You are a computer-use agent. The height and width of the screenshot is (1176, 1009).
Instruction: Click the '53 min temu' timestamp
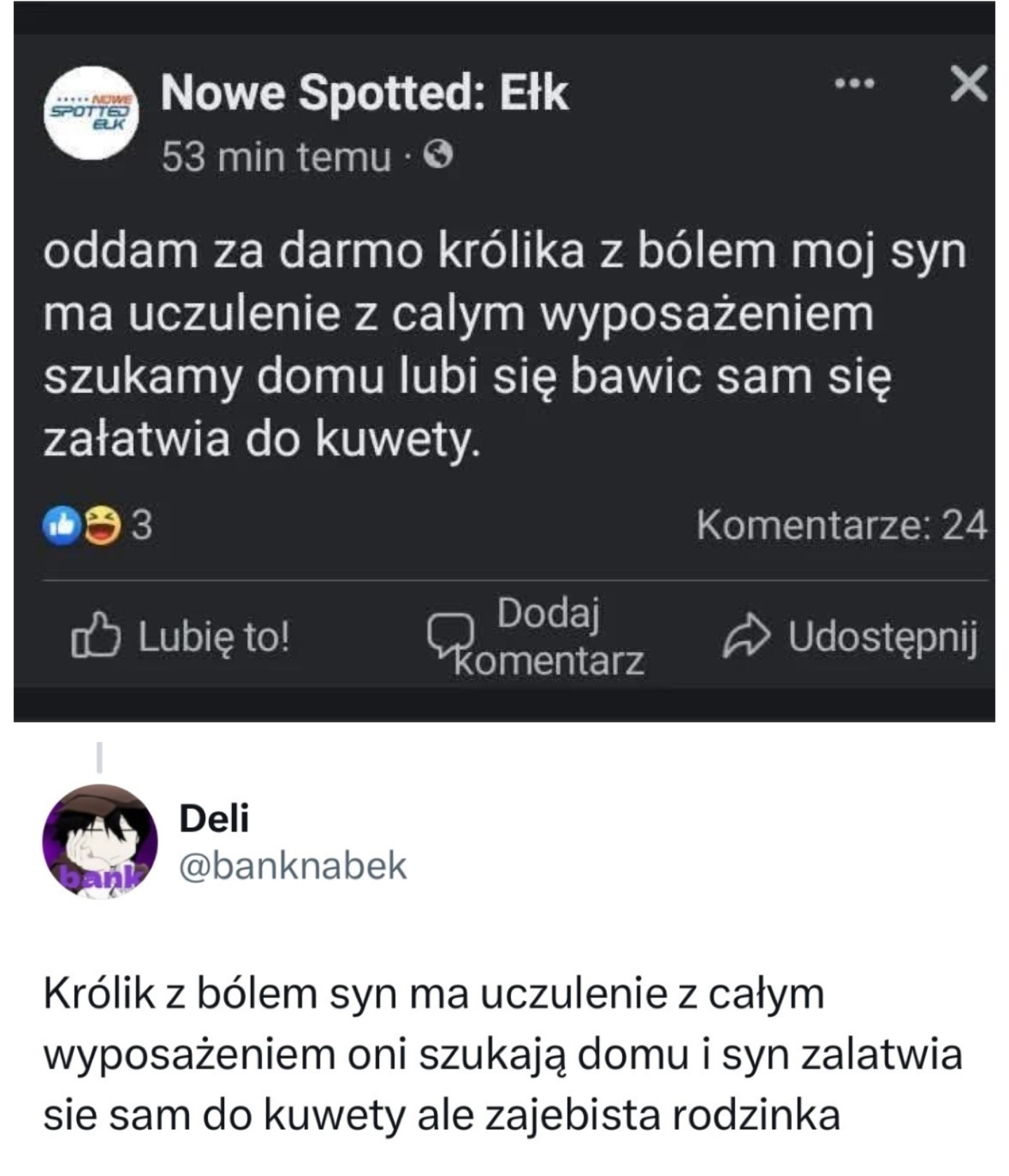tap(276, 156)
